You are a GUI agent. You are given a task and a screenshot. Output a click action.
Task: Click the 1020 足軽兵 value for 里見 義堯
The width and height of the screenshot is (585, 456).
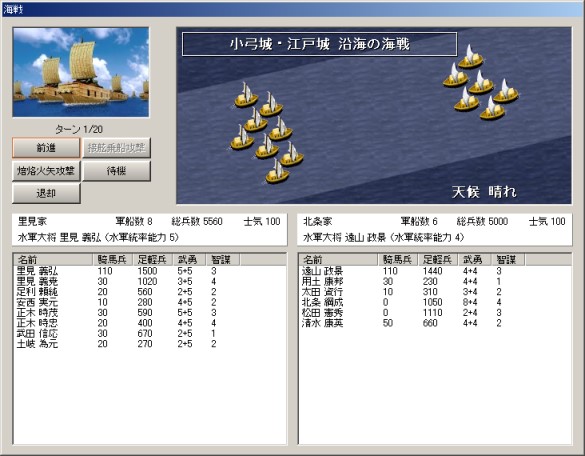click(x=147, y=281)
